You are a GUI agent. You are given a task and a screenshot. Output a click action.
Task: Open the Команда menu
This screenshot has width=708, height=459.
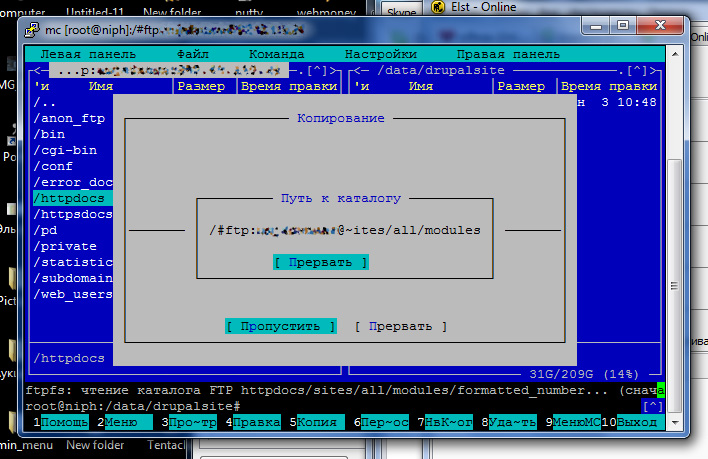[x=276, y=54]
